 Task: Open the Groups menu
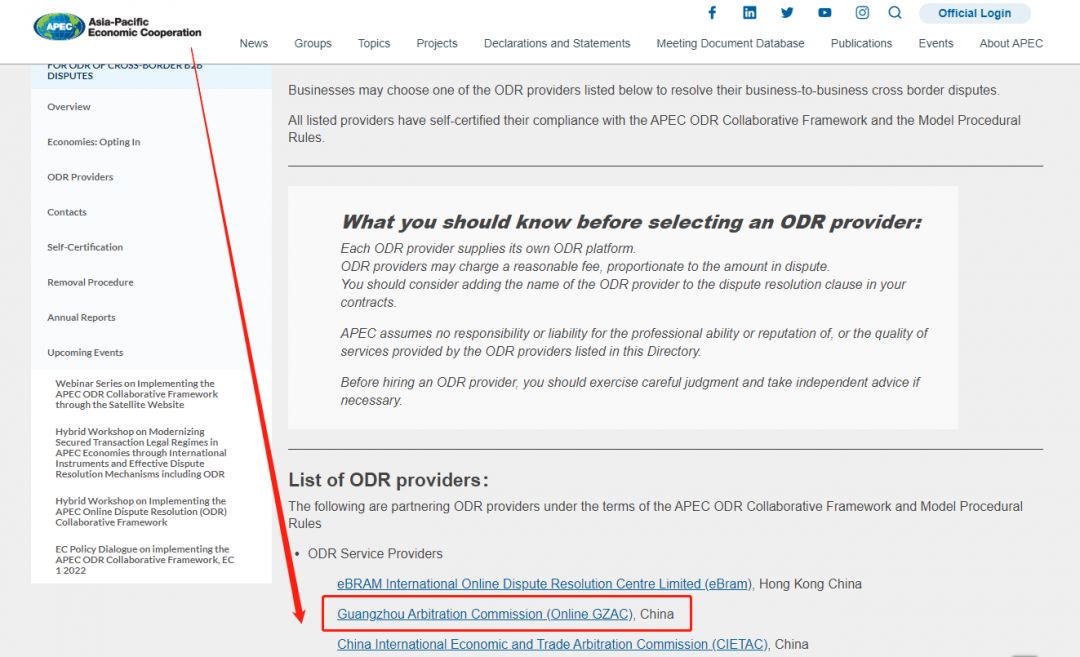coord(313,43)
